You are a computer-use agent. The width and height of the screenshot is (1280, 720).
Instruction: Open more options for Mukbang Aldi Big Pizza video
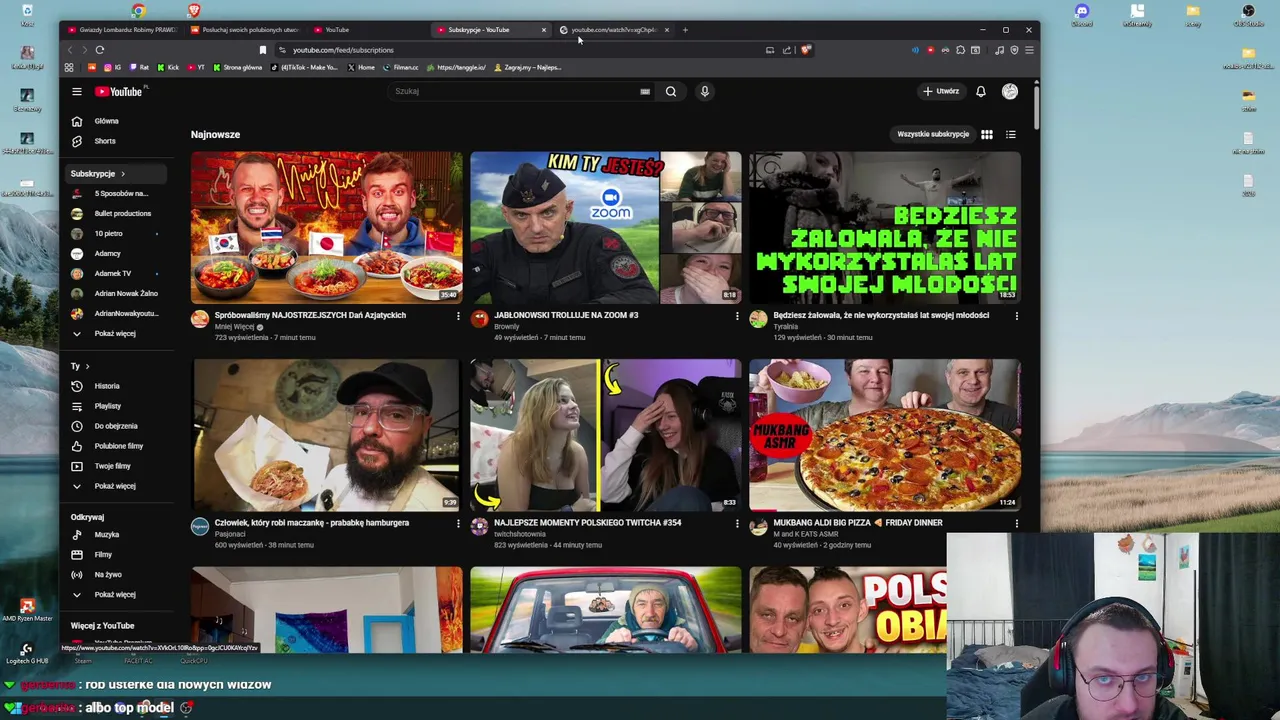(1017, 523)
